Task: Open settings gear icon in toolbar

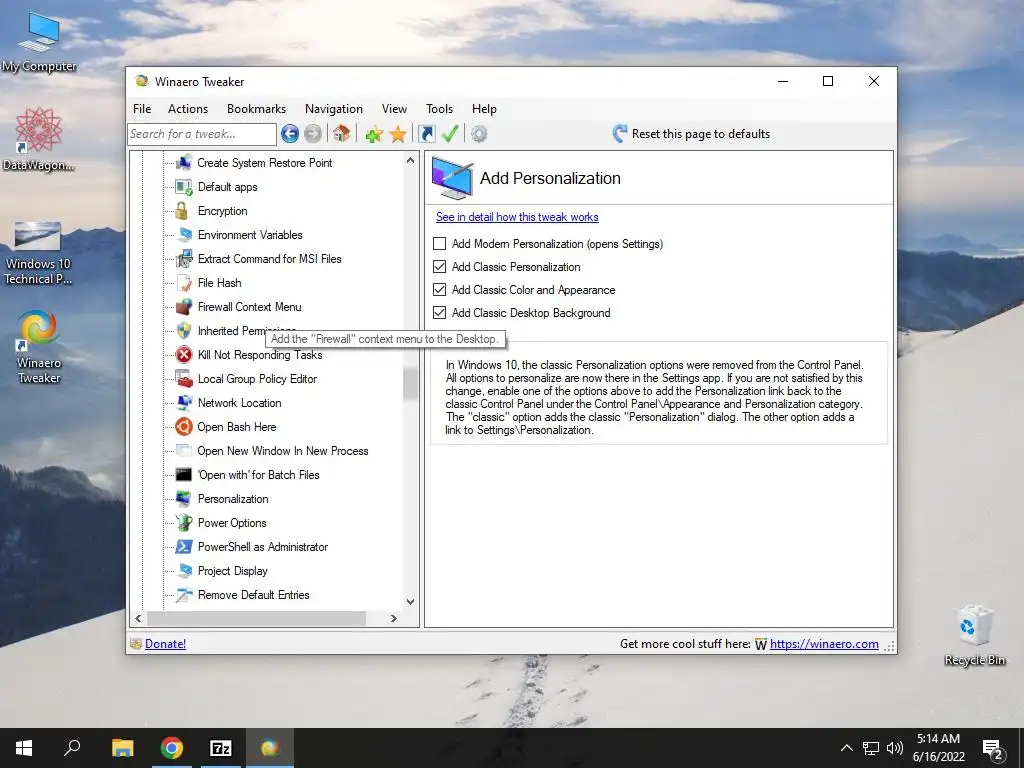Action: tap(479, 134)
